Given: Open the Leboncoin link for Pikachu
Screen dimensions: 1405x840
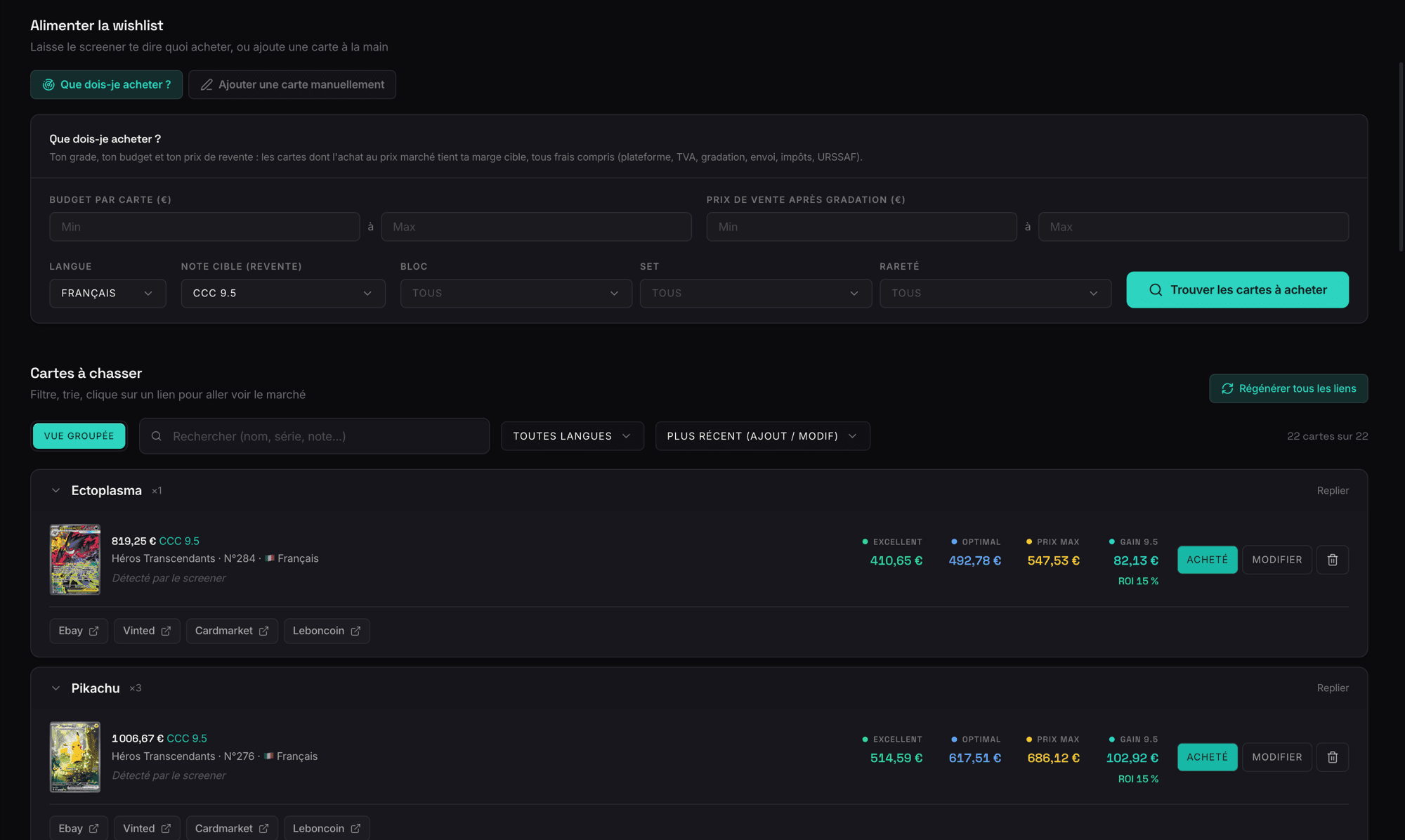Looking at the screenshot, I should tap(327, 828).
